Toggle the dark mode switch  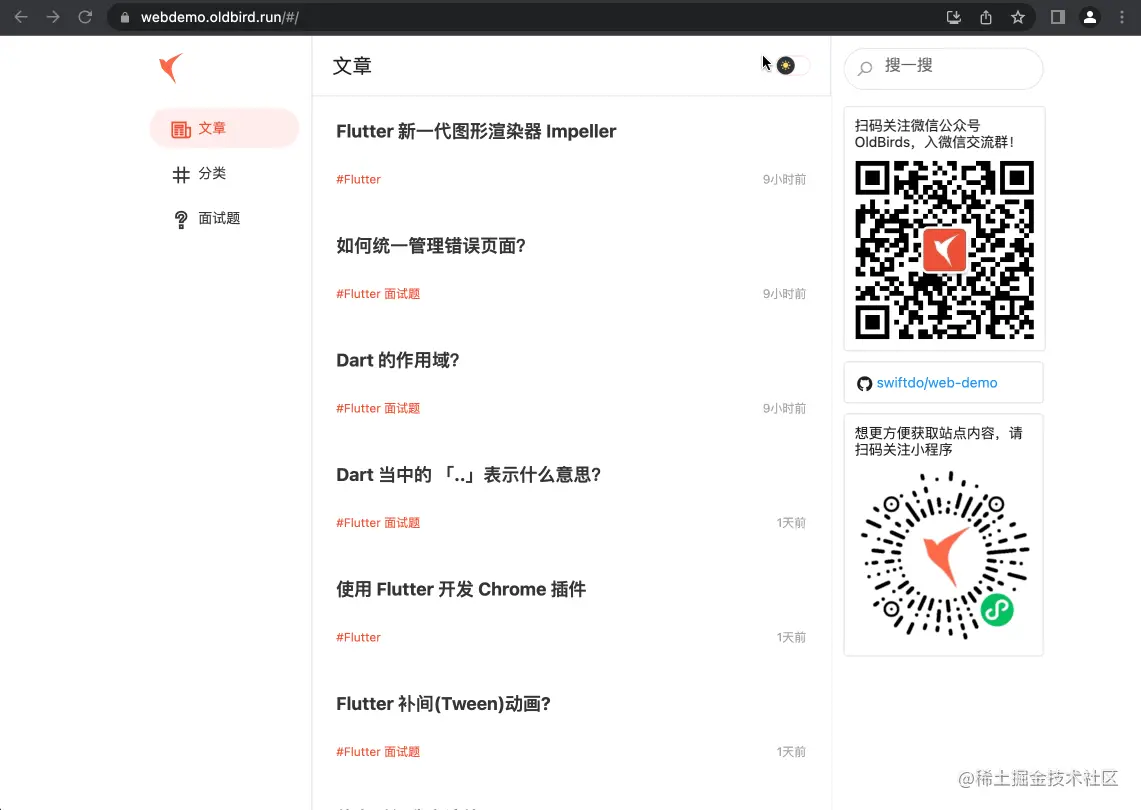tap(792, 65)
